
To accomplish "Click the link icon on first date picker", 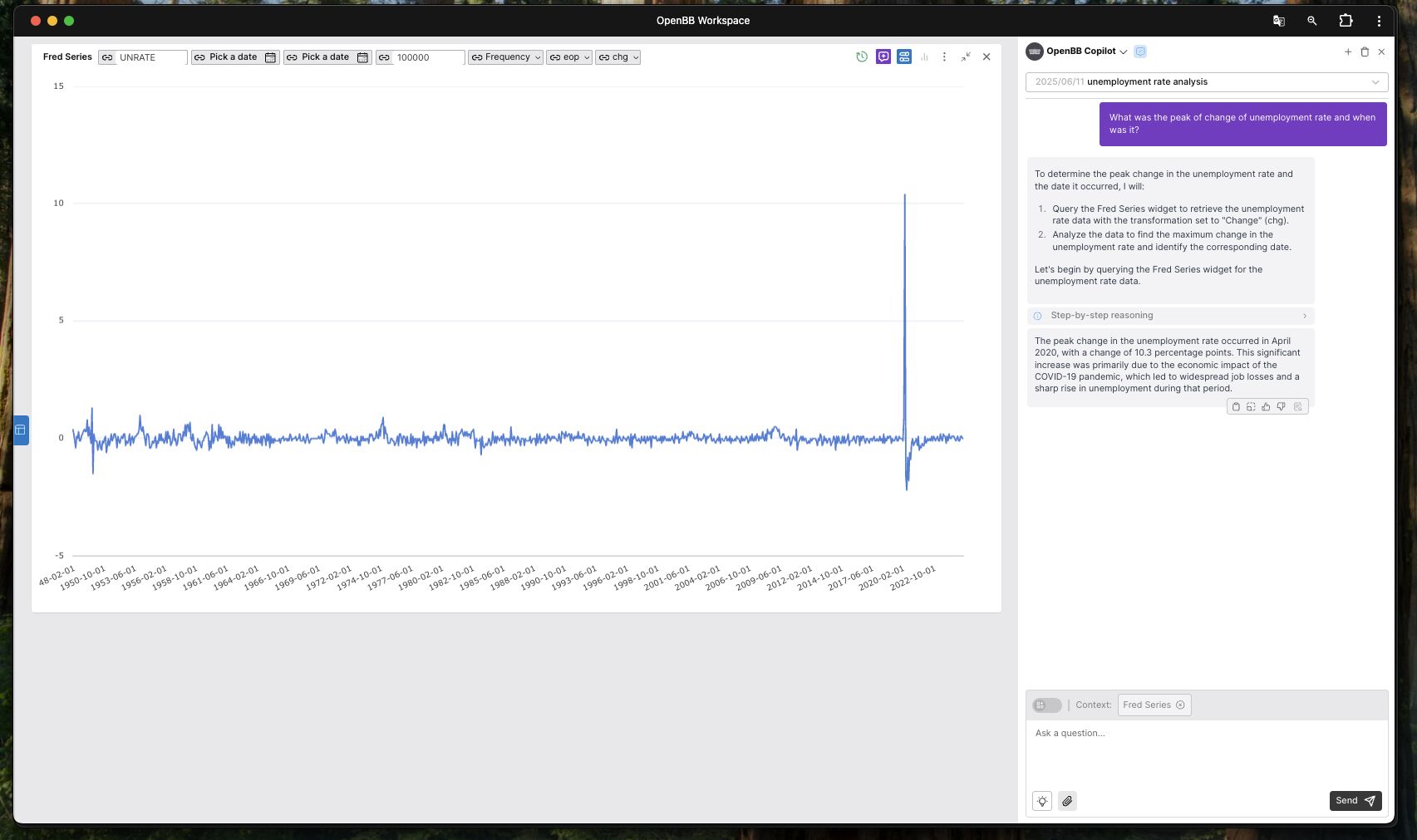I will pyautogui.click(x=199, y=57).
